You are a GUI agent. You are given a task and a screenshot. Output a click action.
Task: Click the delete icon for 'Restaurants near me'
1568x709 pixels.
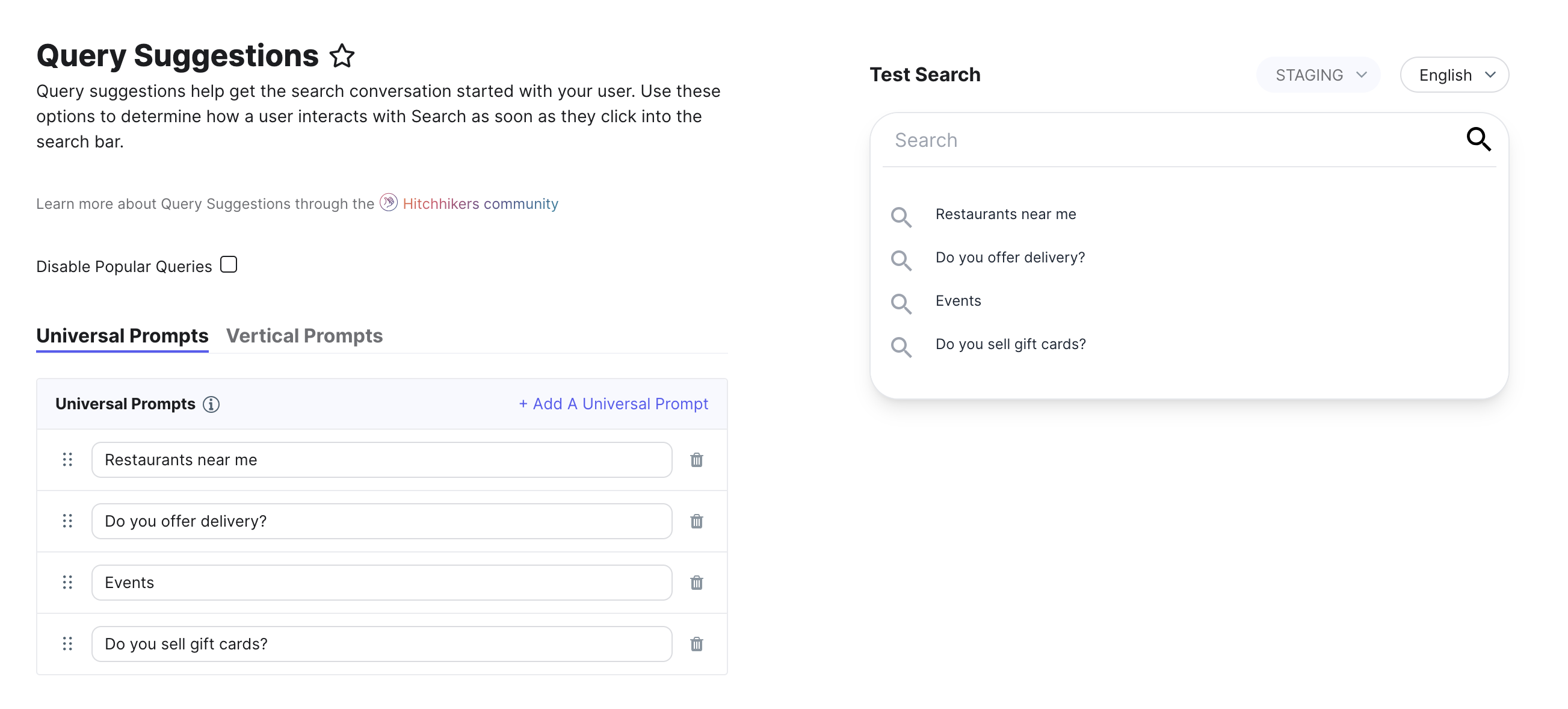pos(697,460)
